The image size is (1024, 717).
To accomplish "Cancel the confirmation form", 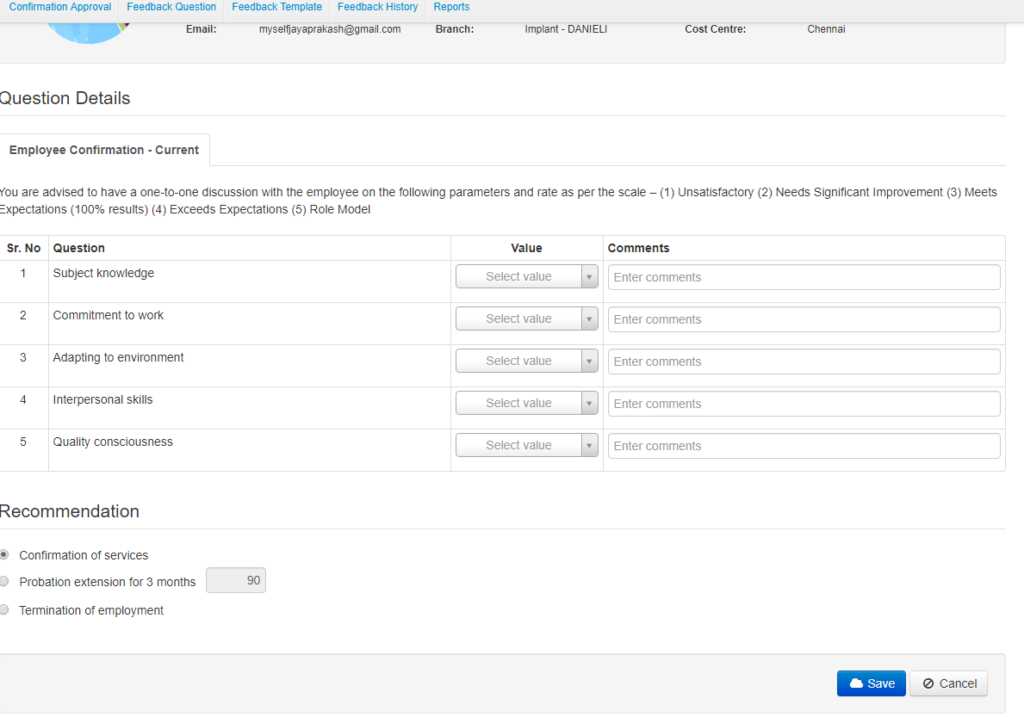I will click(x=949, y=683).
